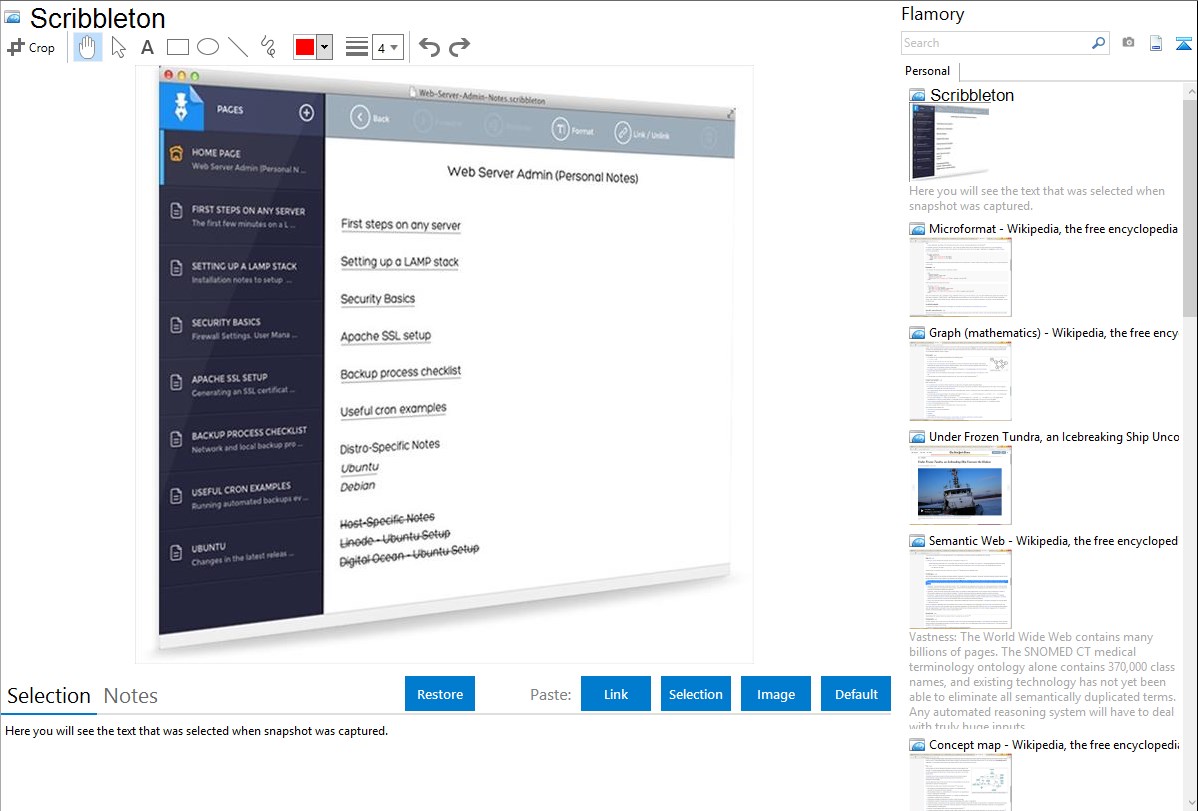Click the 'Useful cron examples' note link

[393, 410]
